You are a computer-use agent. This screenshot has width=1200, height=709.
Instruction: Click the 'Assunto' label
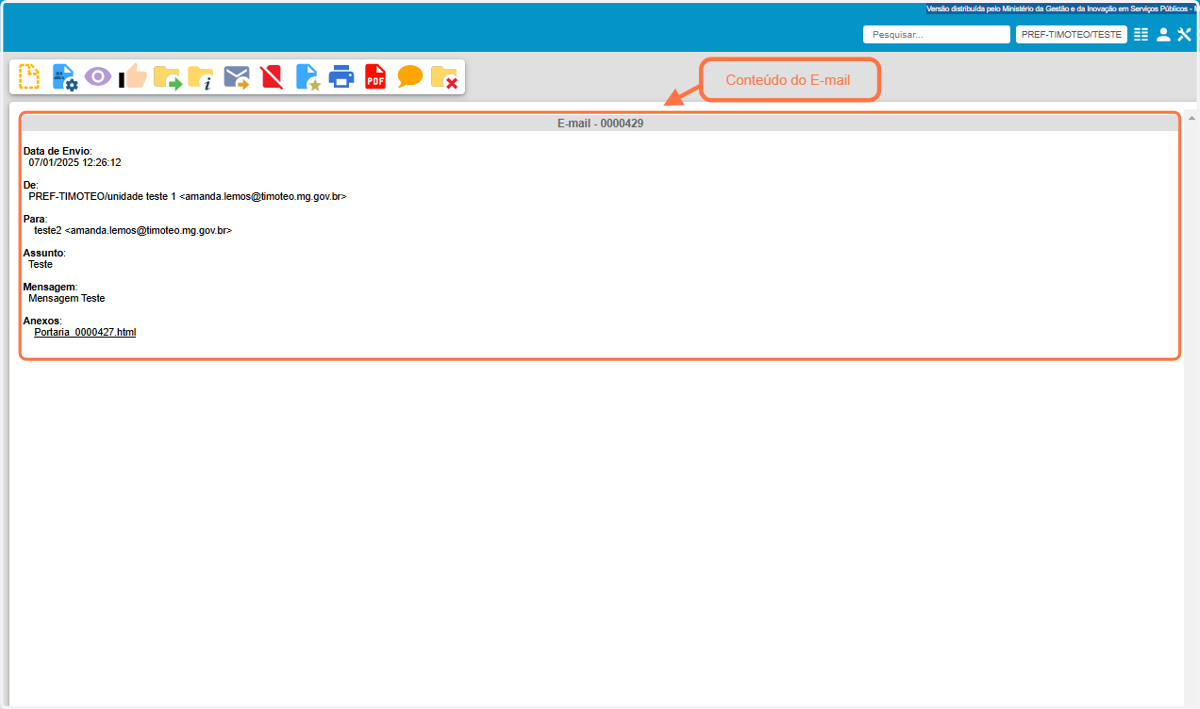point(44,253)
